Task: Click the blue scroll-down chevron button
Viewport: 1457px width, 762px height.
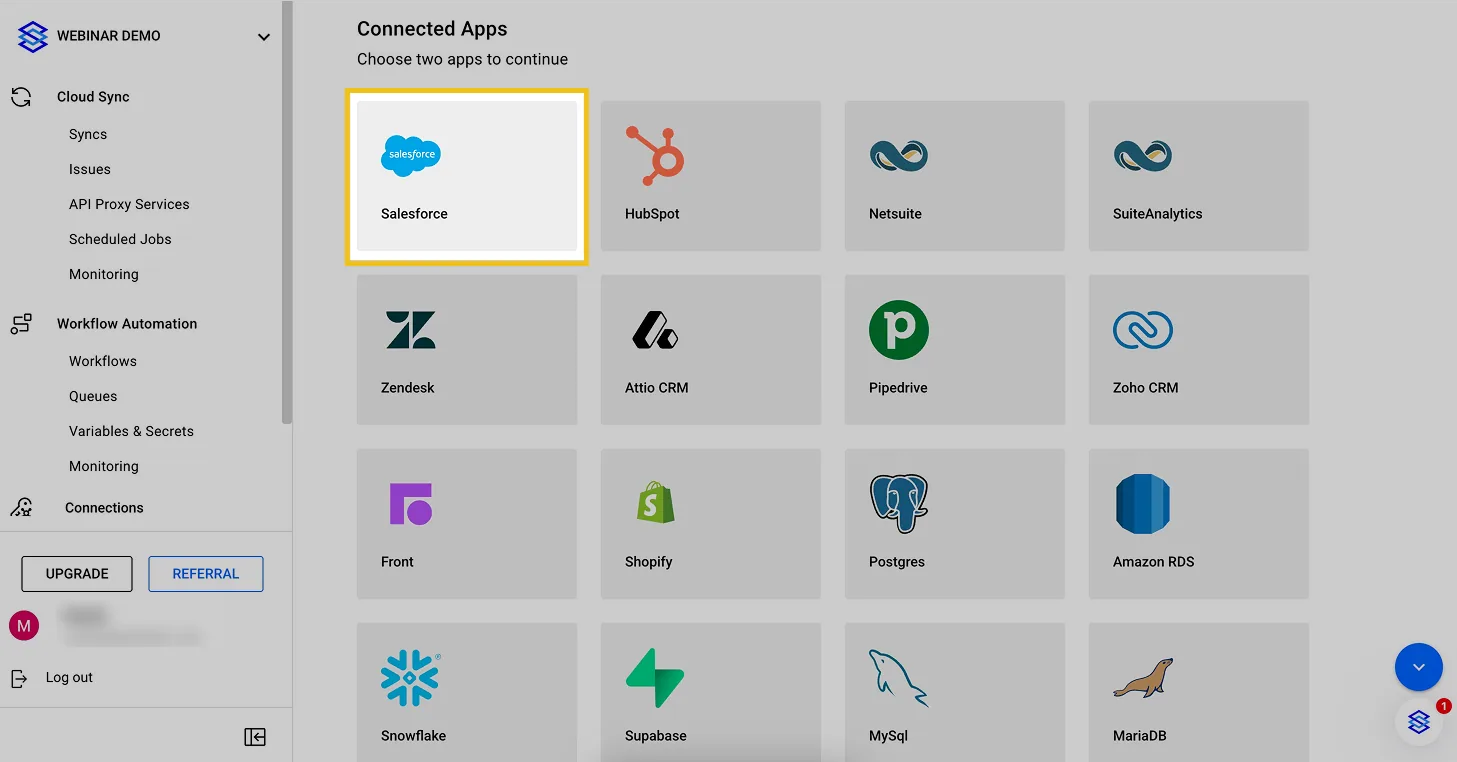Action: pos(1419,667)
